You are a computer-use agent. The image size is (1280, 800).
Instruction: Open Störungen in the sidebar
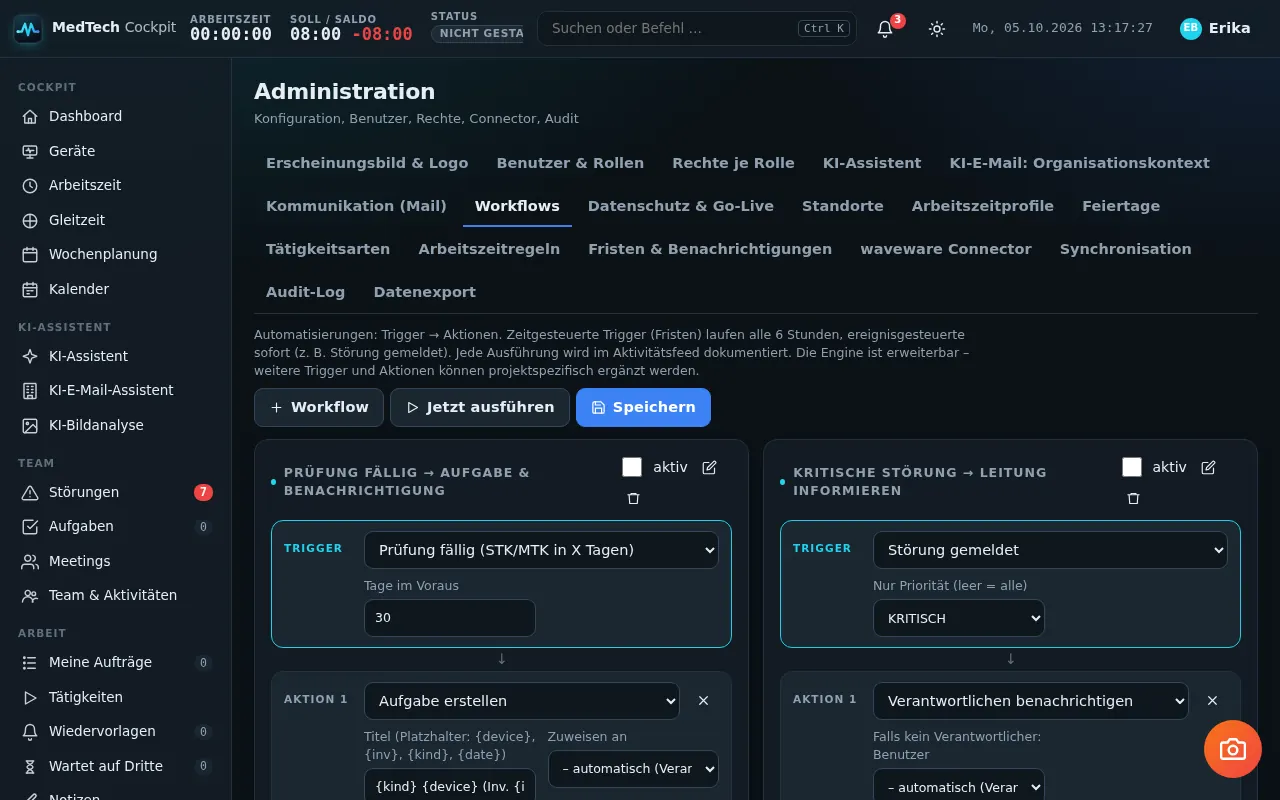[x=116, y=492]
